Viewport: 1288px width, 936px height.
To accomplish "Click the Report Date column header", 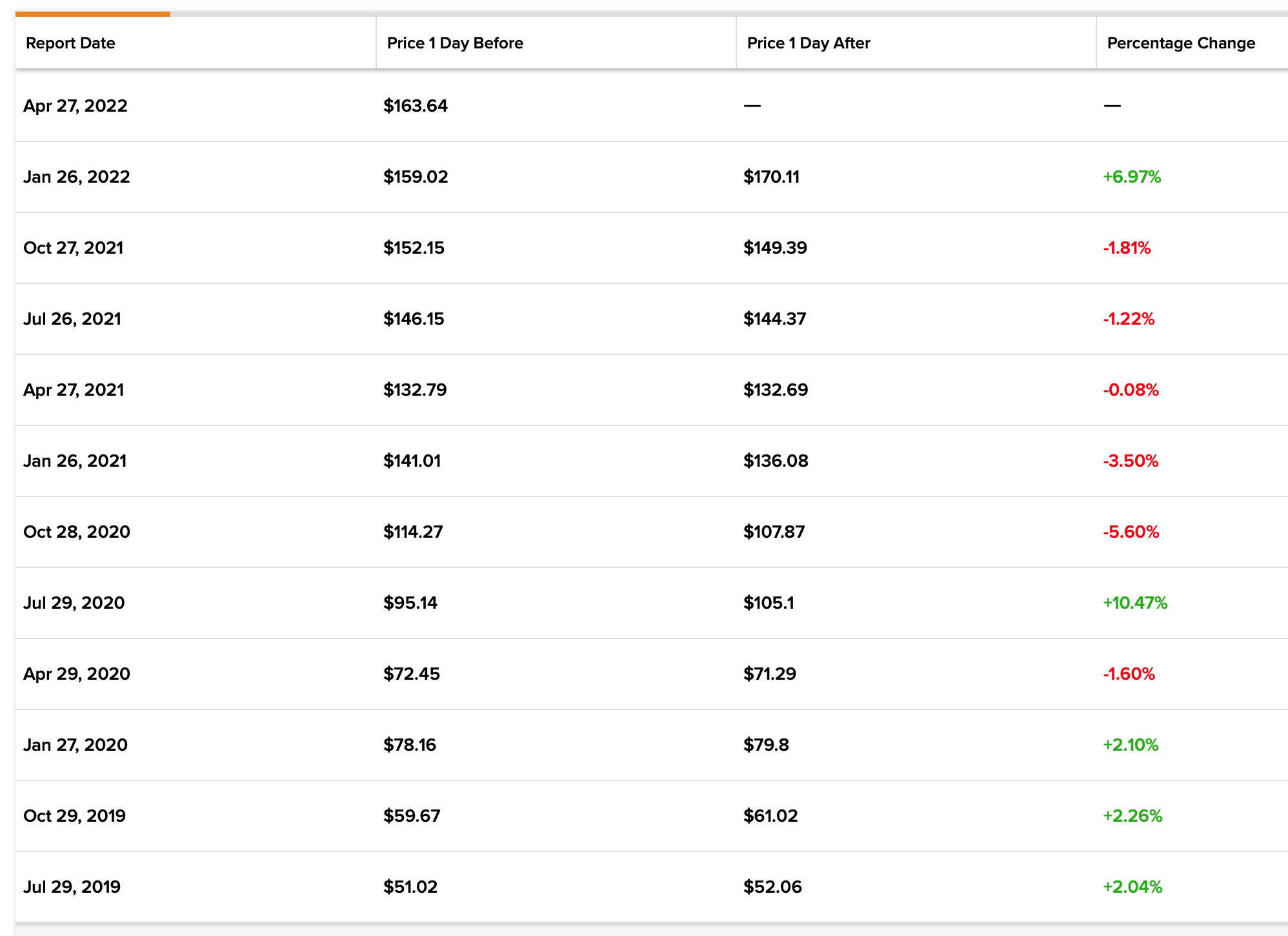I will pyautogui.click(x=70, y=43).
